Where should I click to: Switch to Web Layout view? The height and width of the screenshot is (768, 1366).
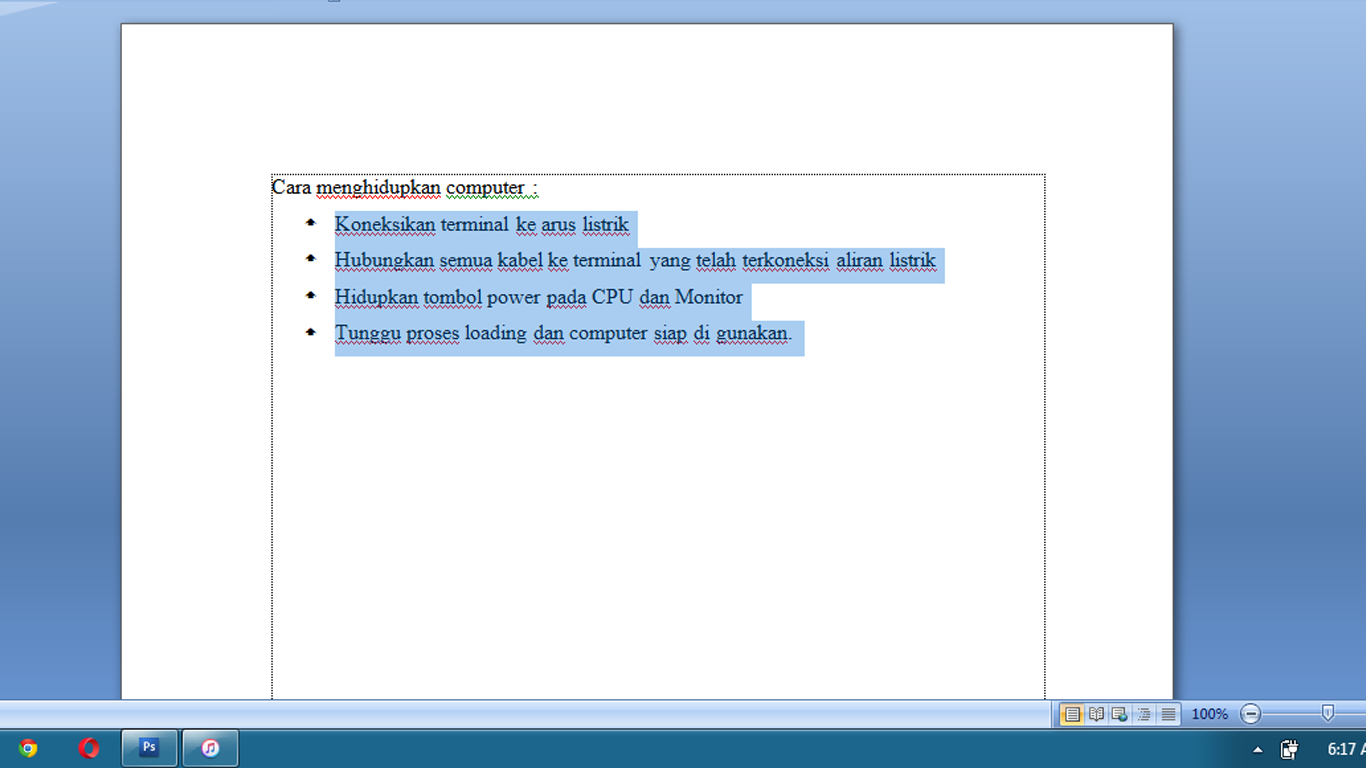1121,714
